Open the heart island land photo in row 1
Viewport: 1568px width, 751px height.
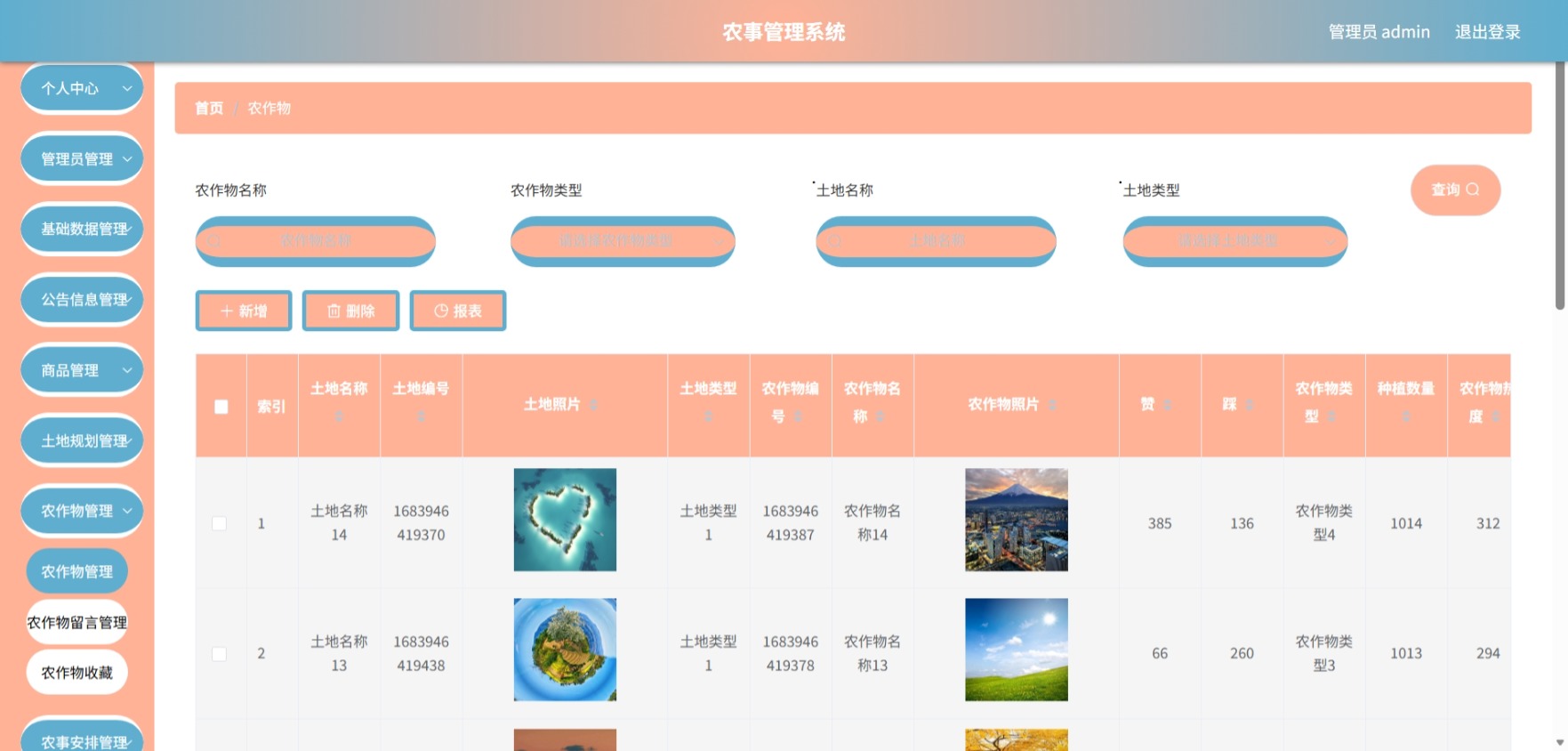(565, 520)
